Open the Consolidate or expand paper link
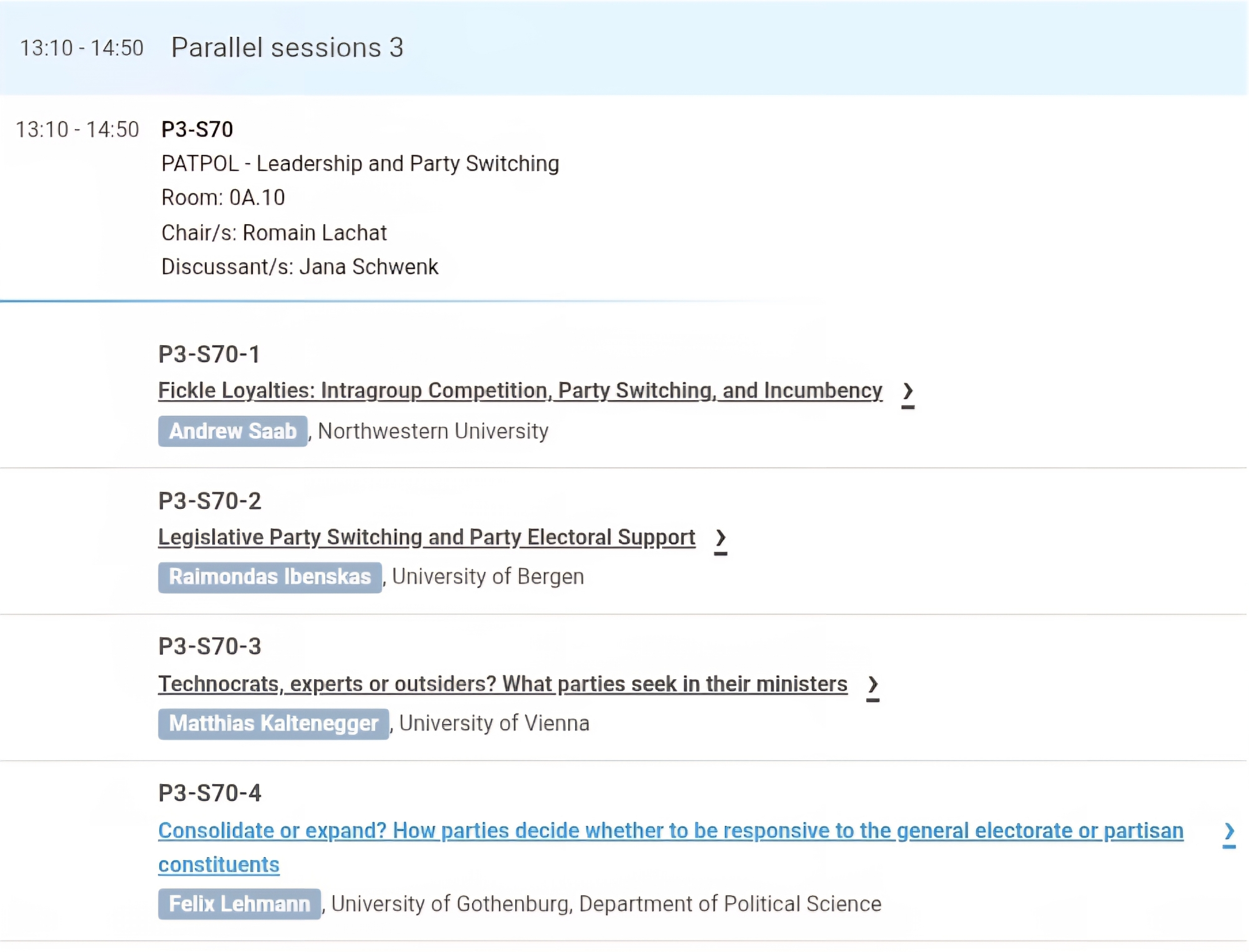1249x952 pixels. point(670,831)
